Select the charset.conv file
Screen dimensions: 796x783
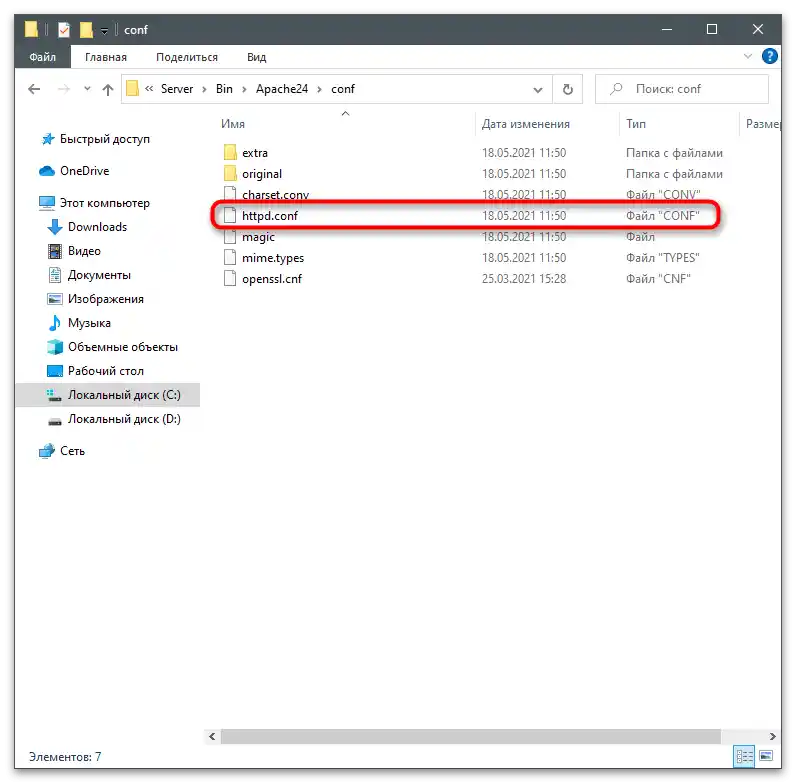pos(275,195)
